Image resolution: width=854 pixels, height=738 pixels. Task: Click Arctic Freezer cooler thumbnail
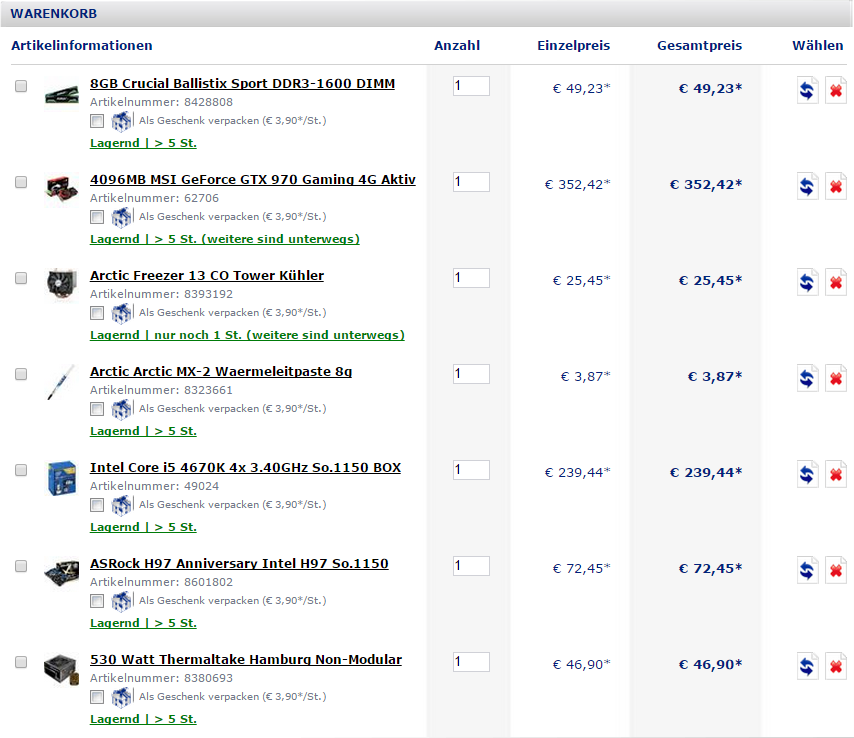[x=62, y=285]
